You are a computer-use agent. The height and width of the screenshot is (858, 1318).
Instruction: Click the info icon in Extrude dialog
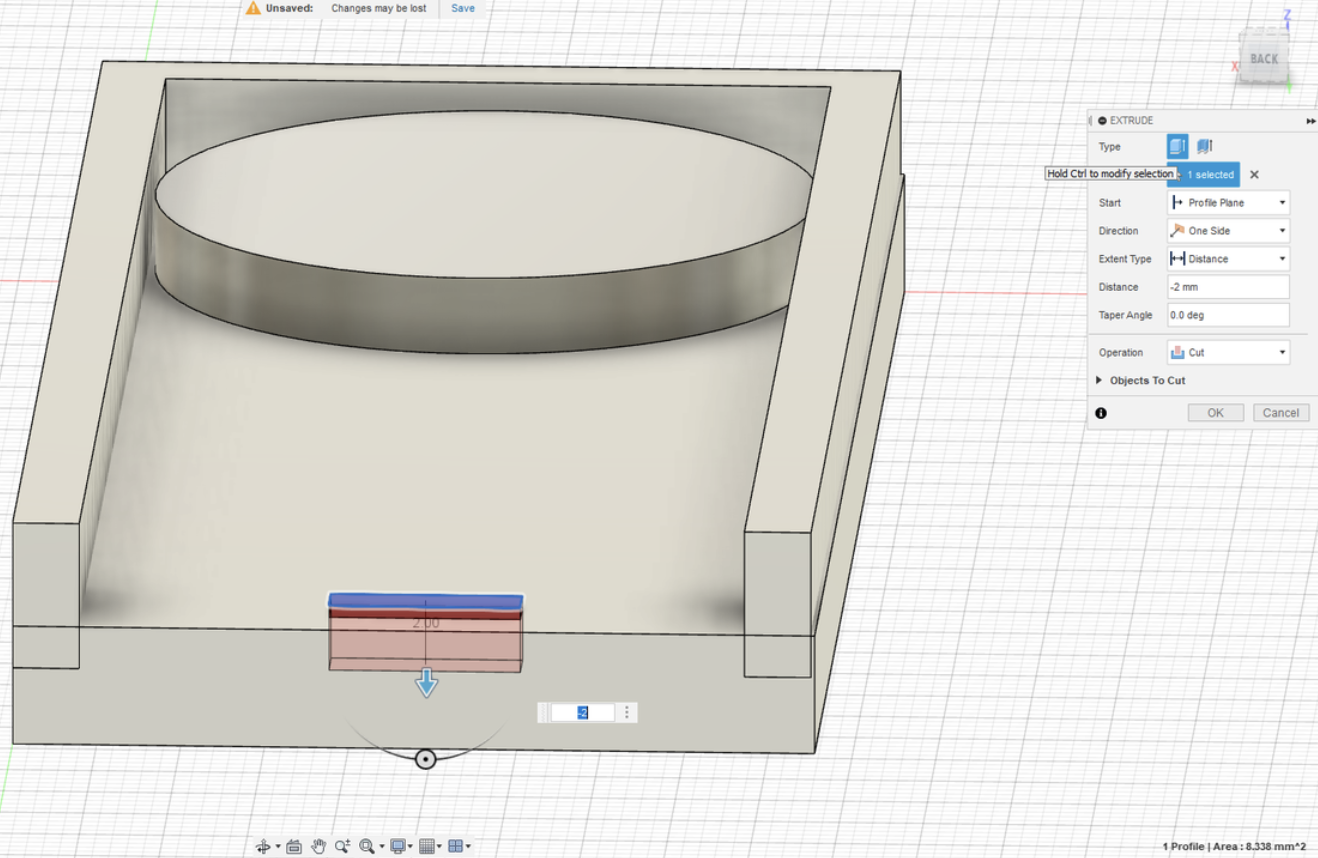click(1101, 412)
